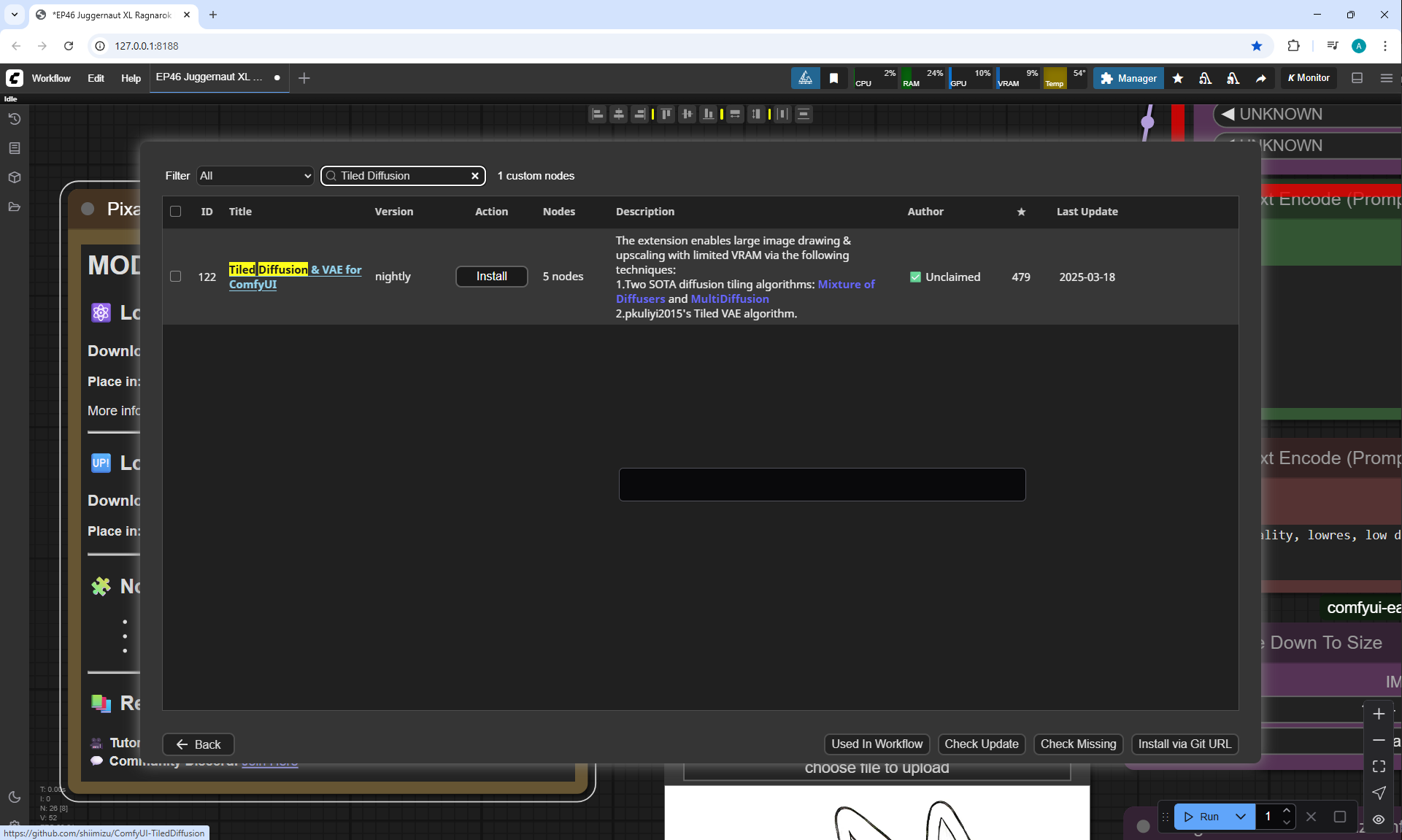Screen dimensions: 1402x840
Task: Clear the Tiled Diffusion search field
Action: (x=475, y=176)
